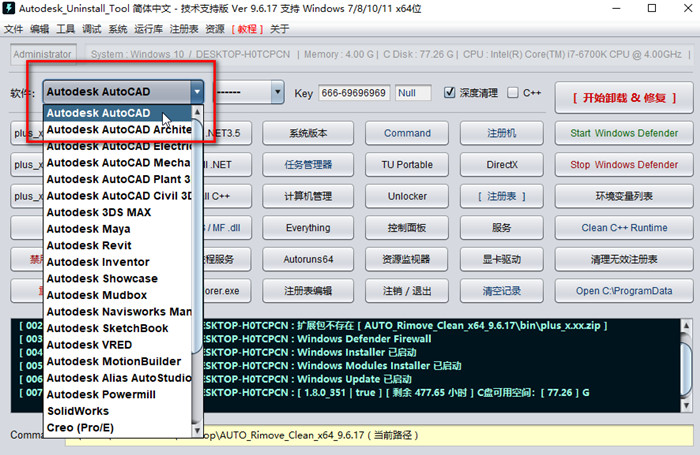Select Creo (Pro/E) from the list
The image size is (700, 455).
coord(118,427)
